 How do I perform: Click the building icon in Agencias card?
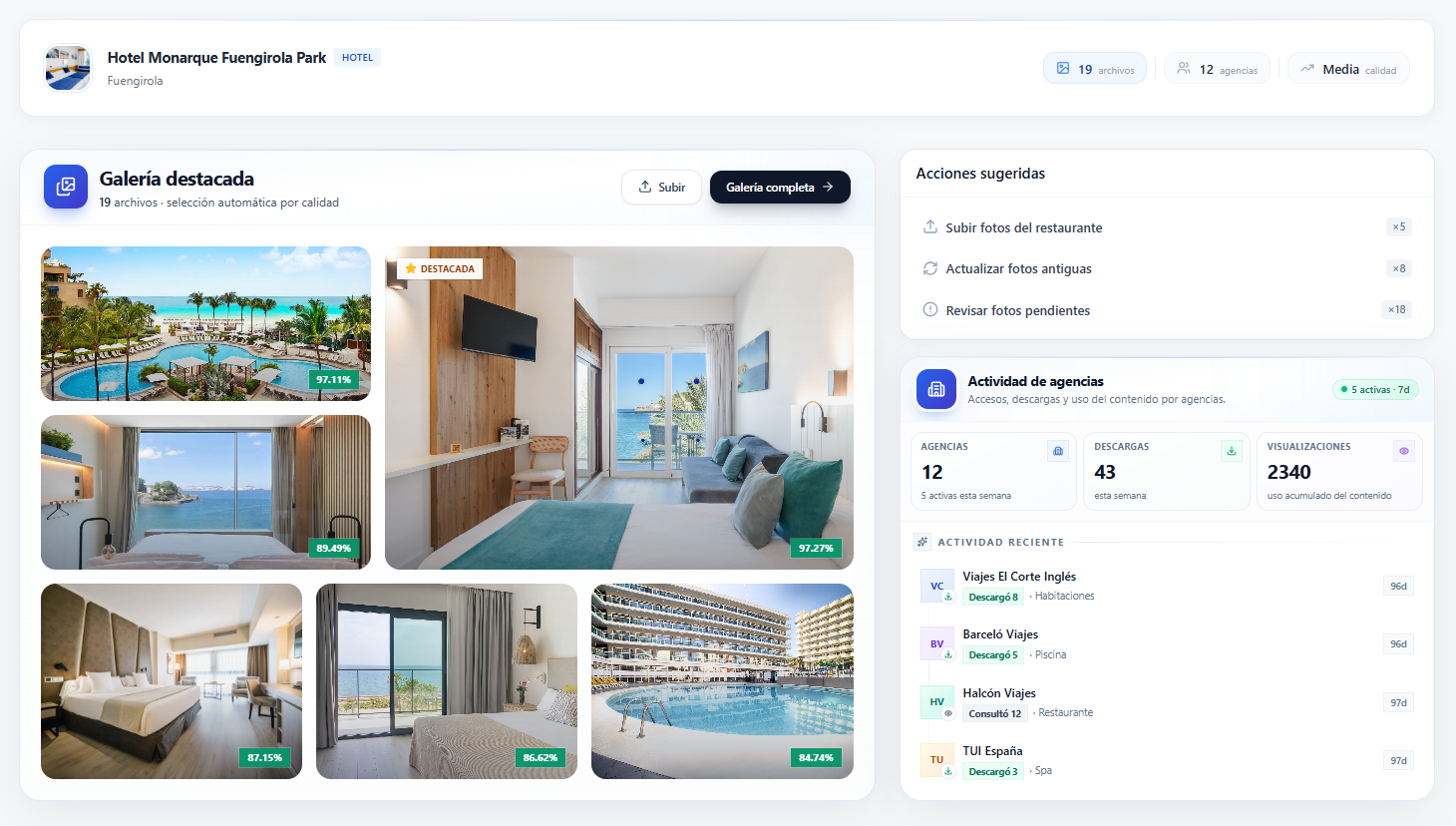pyautogui.click(x=1058, y=451)
